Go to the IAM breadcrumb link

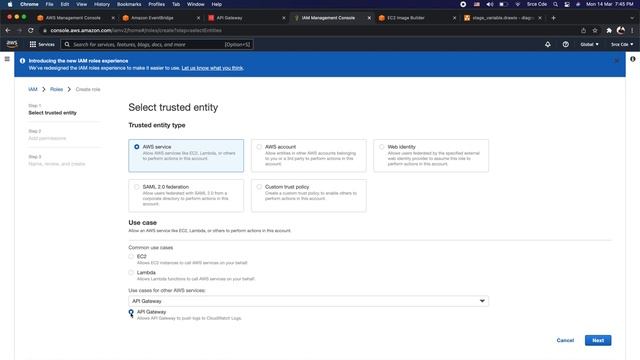coord(33,89)
